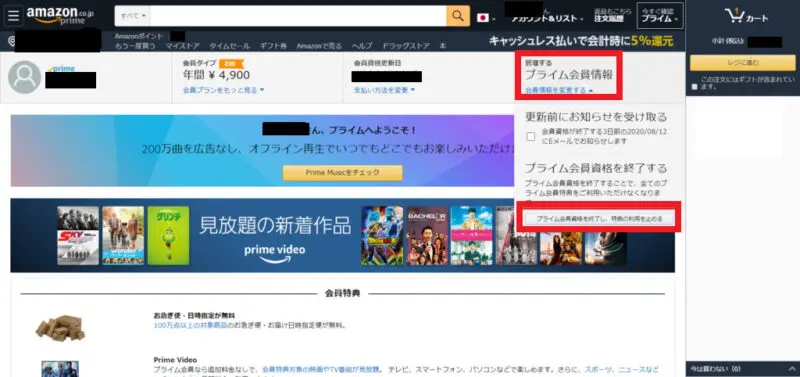
Task: Open Amazonで売る nav item
Action: [319, 46]
